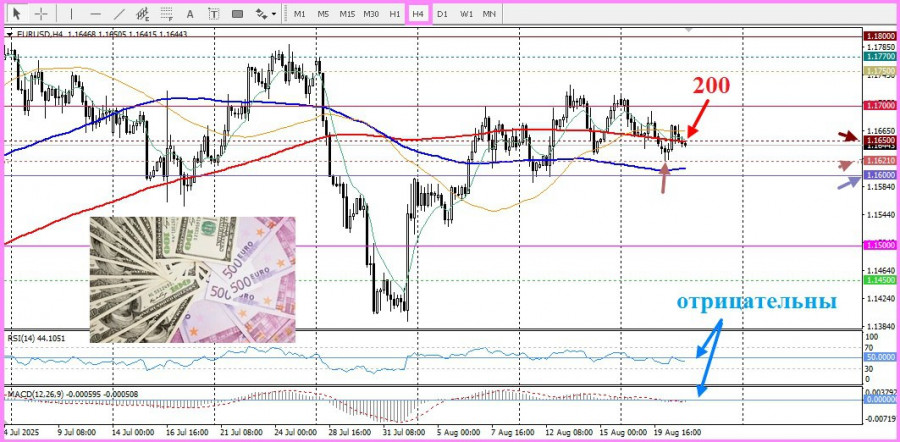The height and width of the screenshot is (442, 900).
Task: Choose the text tool (A)
Action: click(x=191, y=14)
